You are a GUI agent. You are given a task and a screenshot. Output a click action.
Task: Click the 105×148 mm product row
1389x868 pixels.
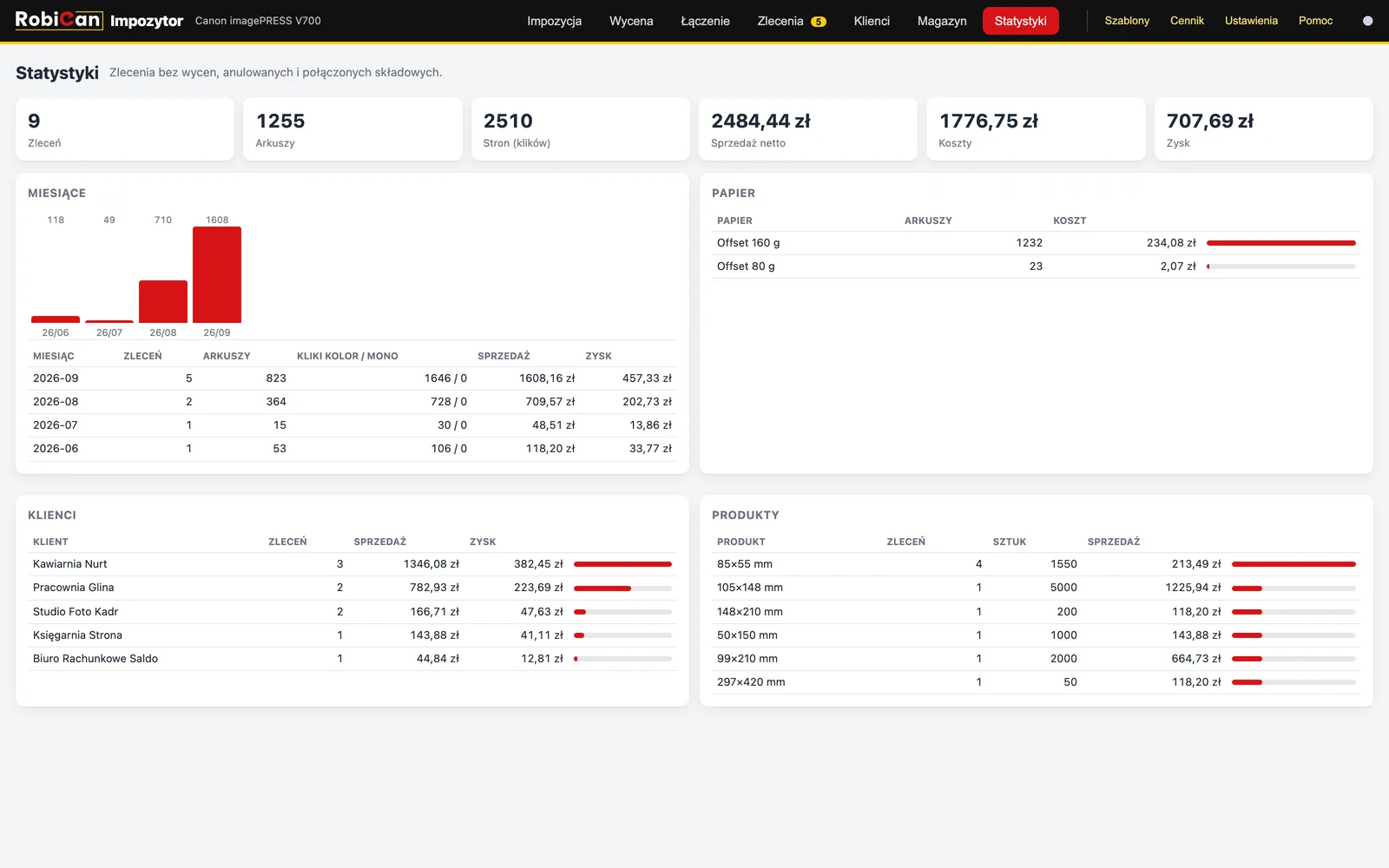(x=1037, y=588)
